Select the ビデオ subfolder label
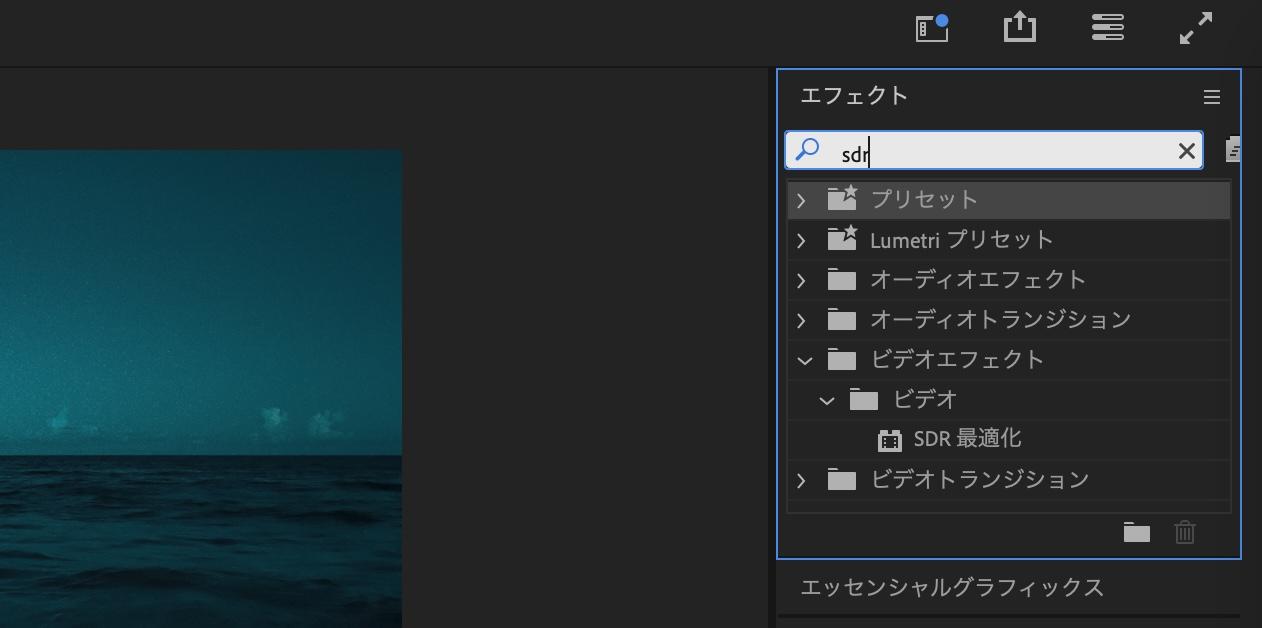The width and height of the screenshot is (1262, 628). click(926, 400)
